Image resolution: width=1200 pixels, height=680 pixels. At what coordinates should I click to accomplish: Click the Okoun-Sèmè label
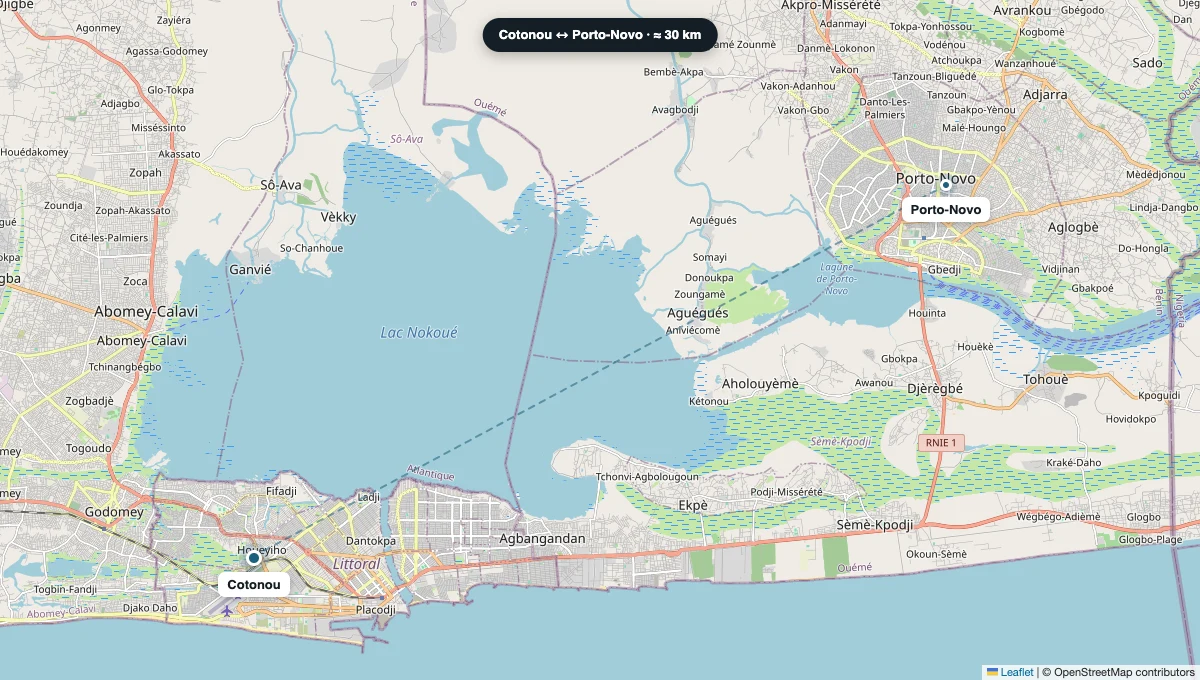[936, 554]
